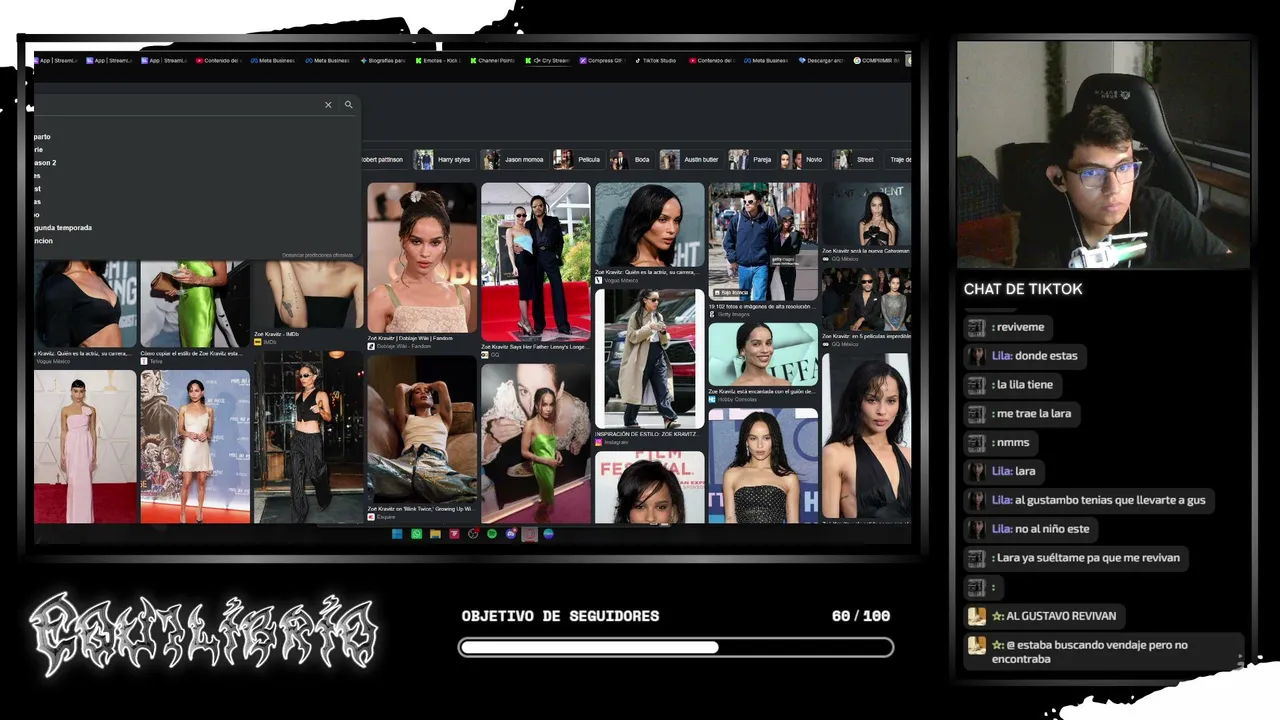Image resolution: width=1280 pixels, height=720 pixels.
Task: Click the message 'Lara ya suéltame pa que me revivan'
Action: (1077, 558)
